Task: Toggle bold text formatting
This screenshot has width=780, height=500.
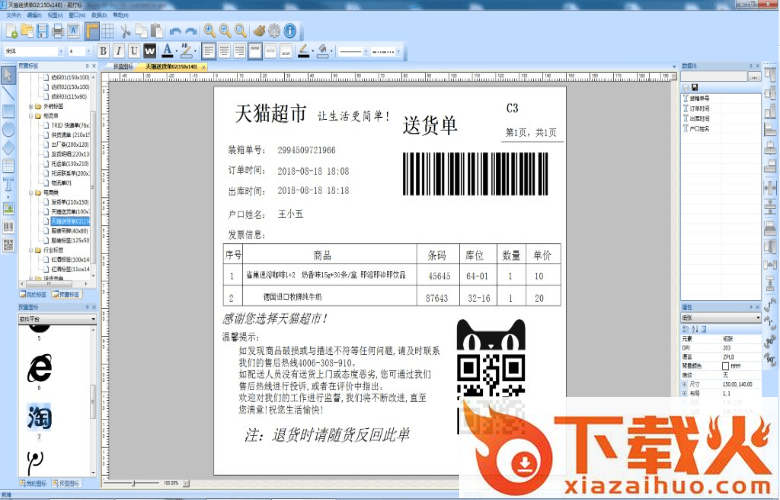Action: [x=103, y=50]
